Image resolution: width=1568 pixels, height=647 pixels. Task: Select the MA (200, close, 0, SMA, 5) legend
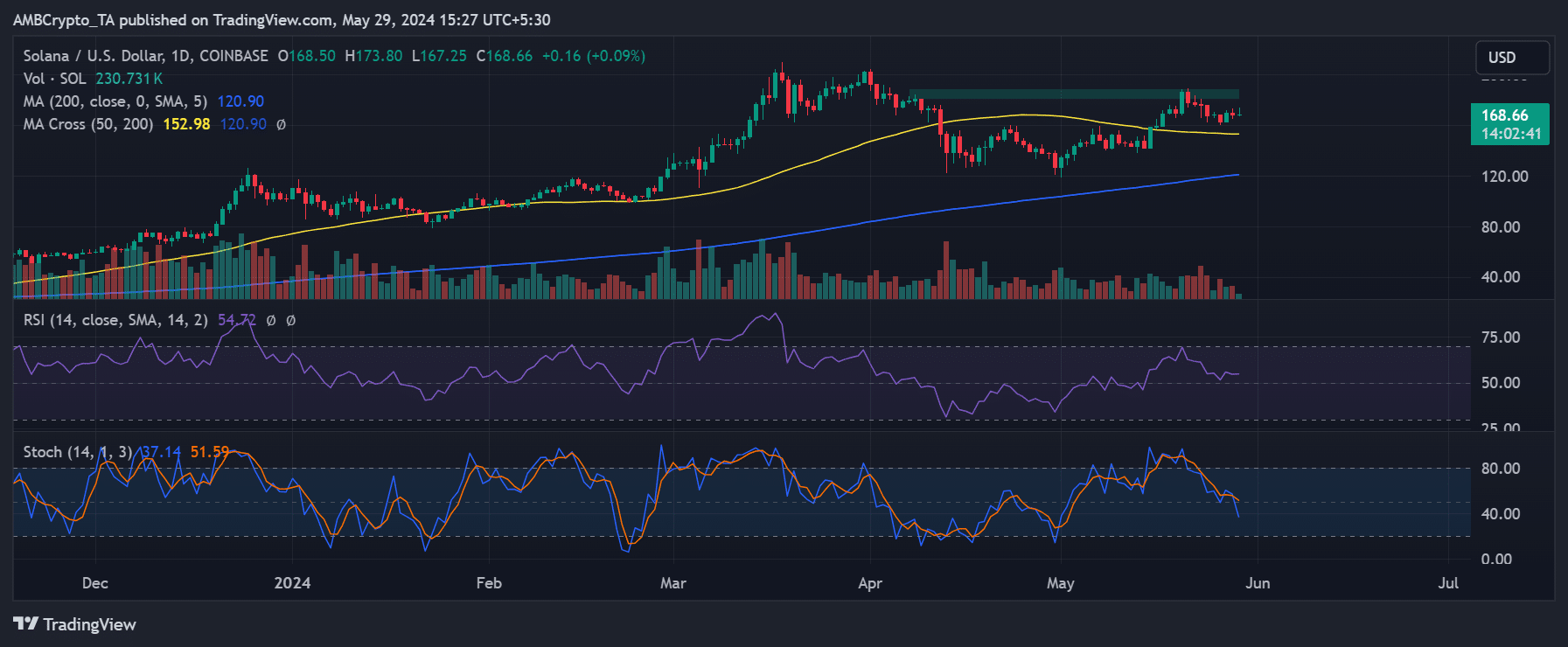tap(115, 101)
